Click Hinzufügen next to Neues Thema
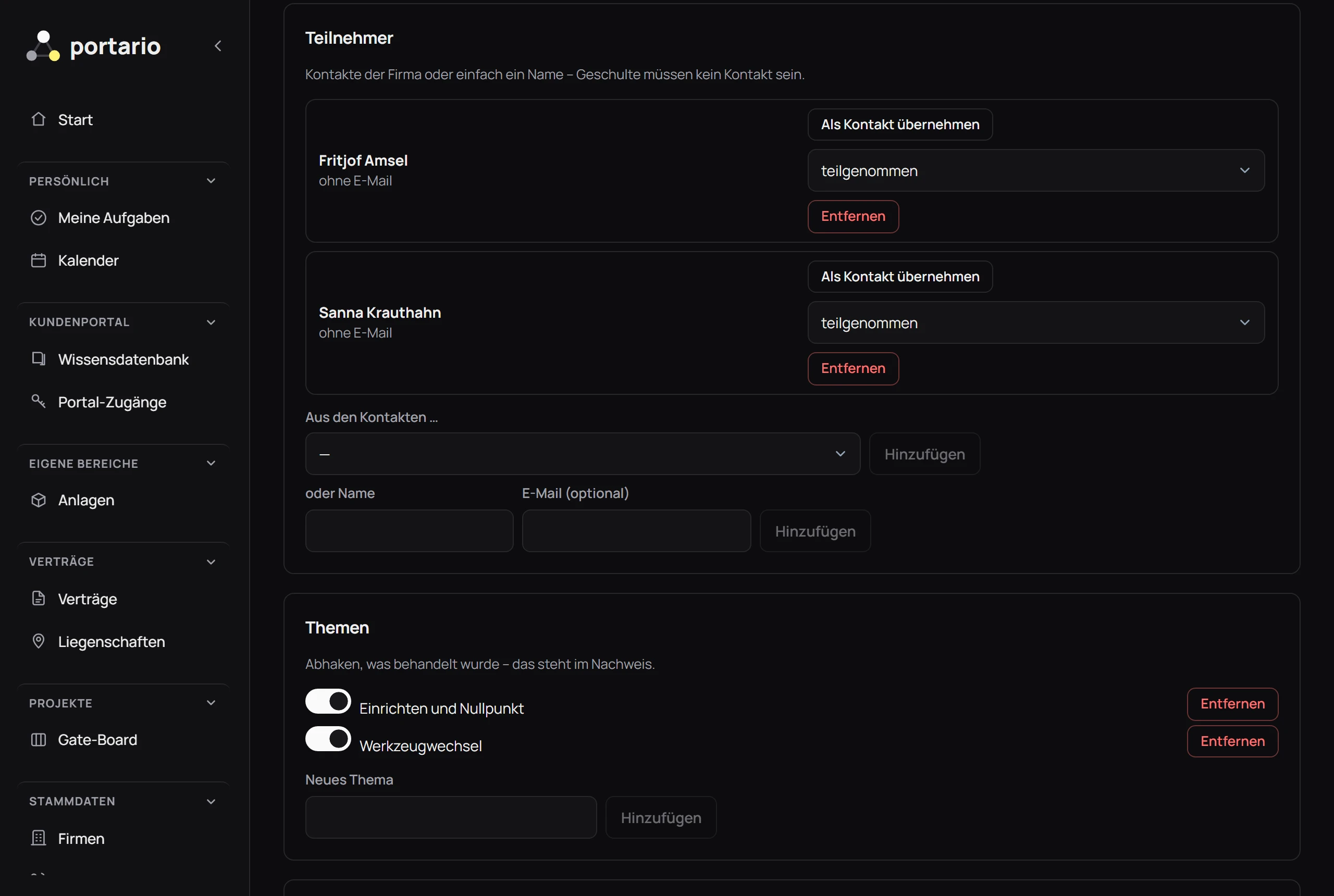This screenshot has width=1334, height=896. [661, 817]
